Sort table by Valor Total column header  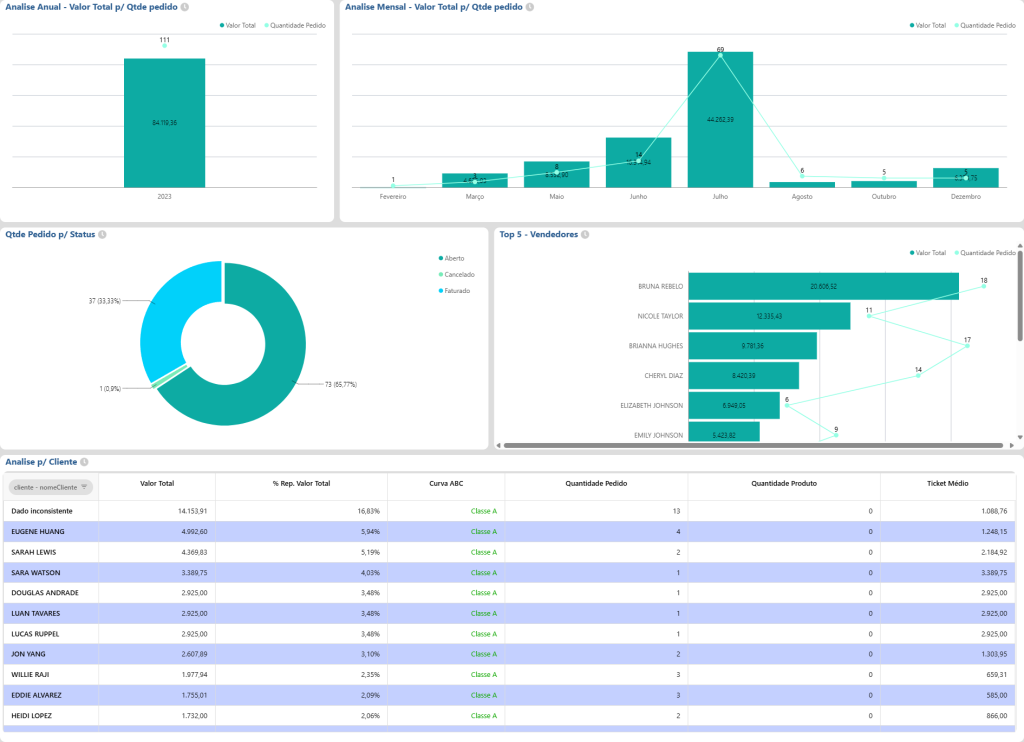point(157,483)
